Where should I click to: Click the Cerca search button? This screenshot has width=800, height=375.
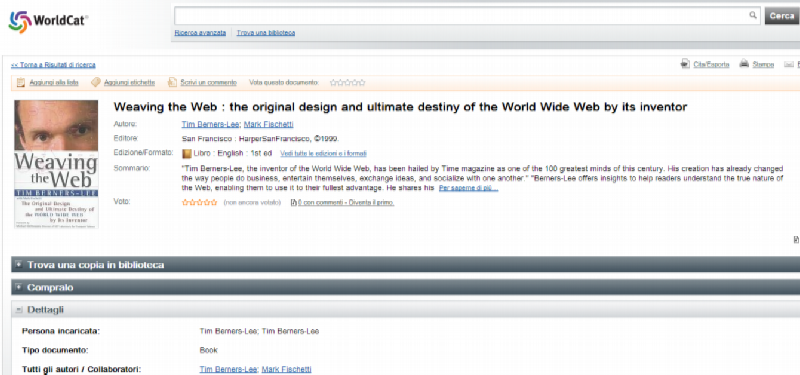[x=782, y=16]
